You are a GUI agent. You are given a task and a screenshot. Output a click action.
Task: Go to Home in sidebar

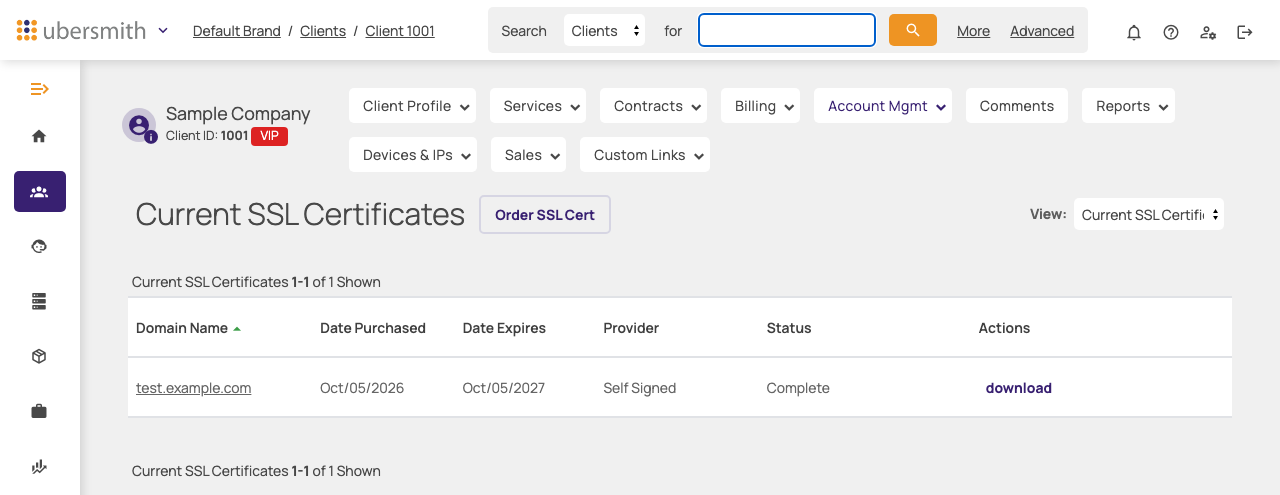[40, 136]
